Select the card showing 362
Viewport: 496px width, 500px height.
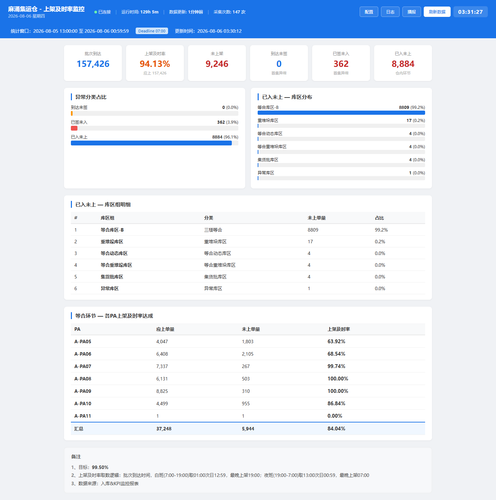coord(341,63)
